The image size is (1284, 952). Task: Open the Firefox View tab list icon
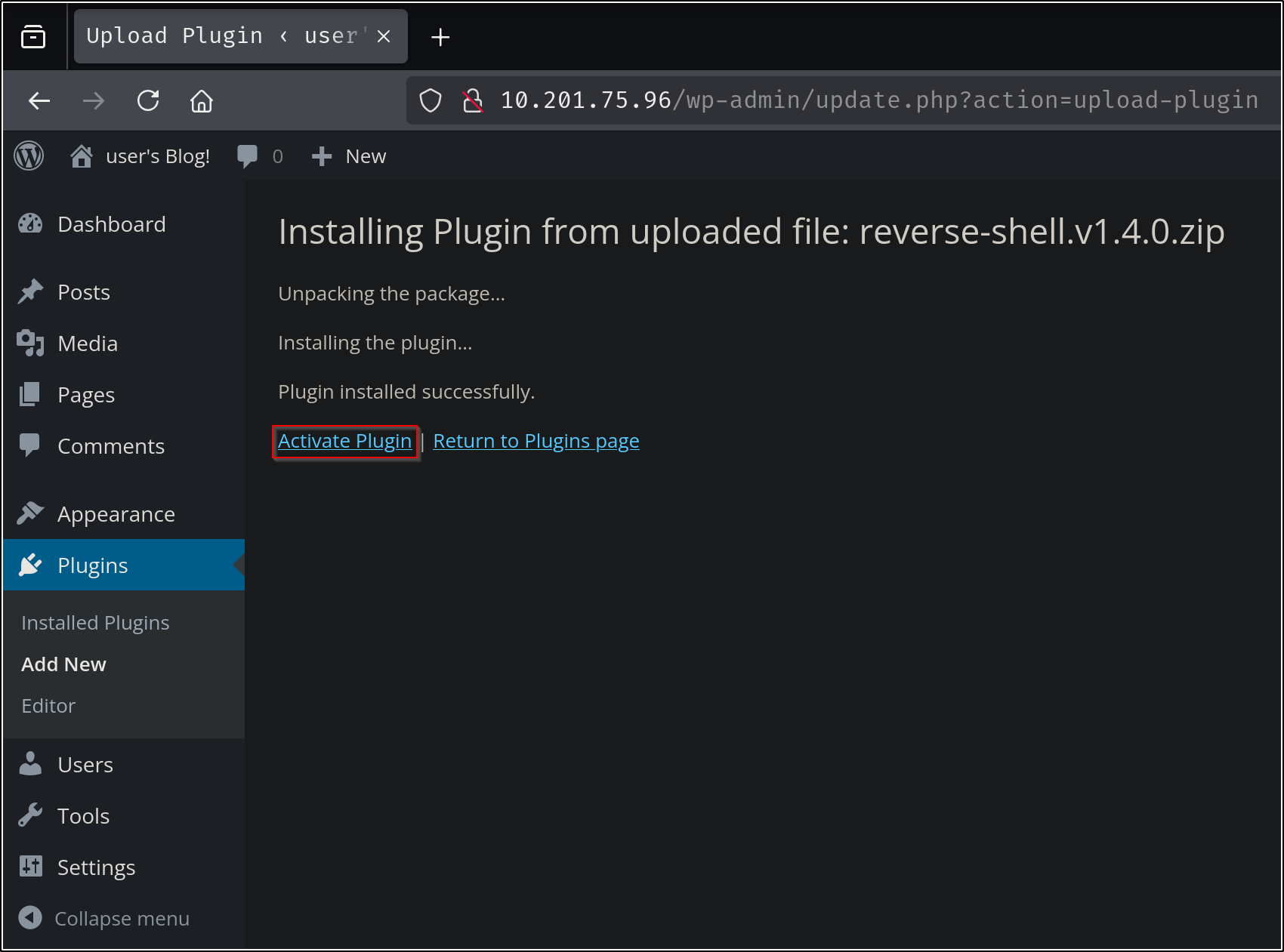(33, 36)
